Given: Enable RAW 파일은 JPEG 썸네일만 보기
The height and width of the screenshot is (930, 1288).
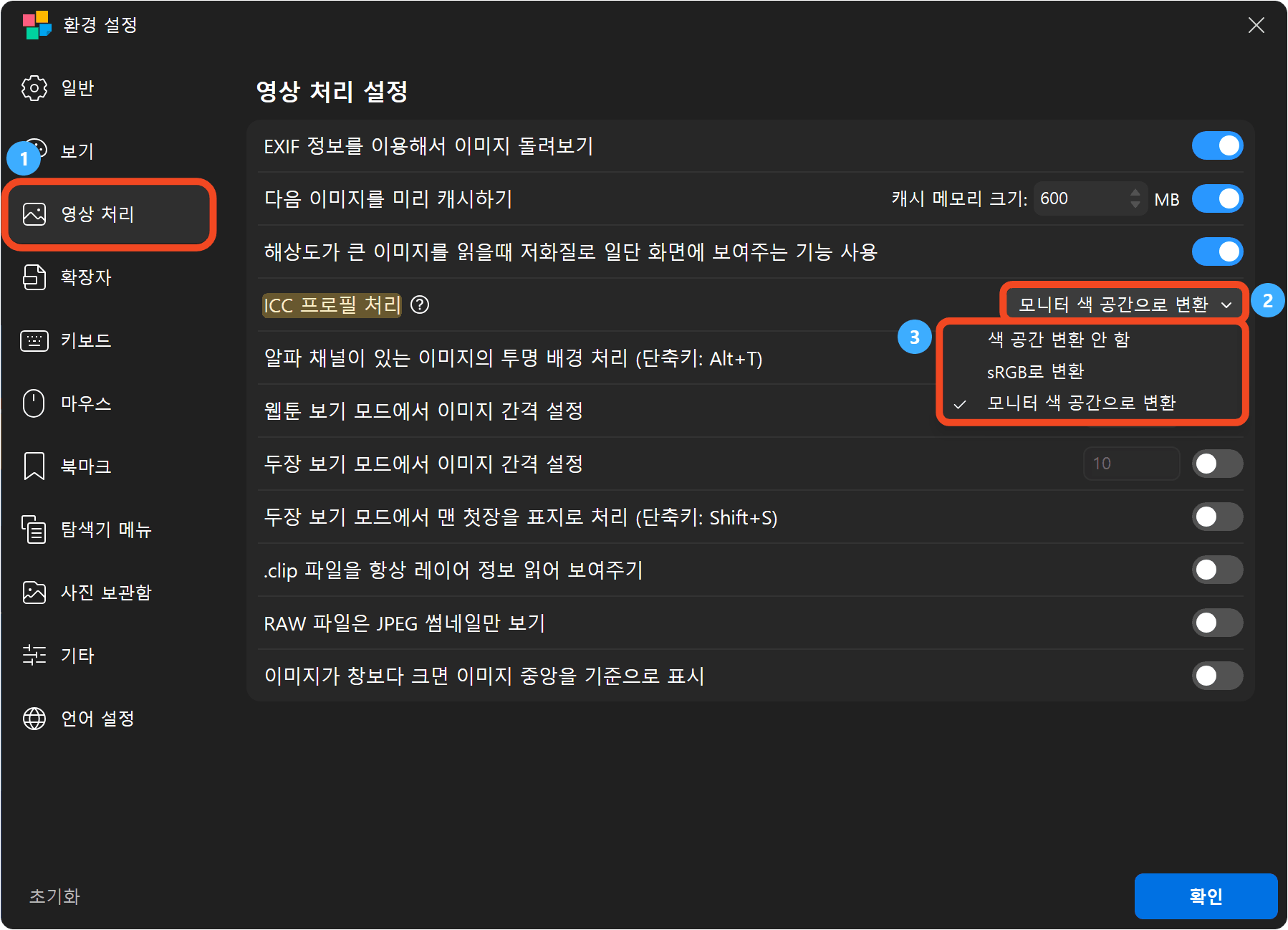Looking at the screenshot, I should pos(1217,623).
